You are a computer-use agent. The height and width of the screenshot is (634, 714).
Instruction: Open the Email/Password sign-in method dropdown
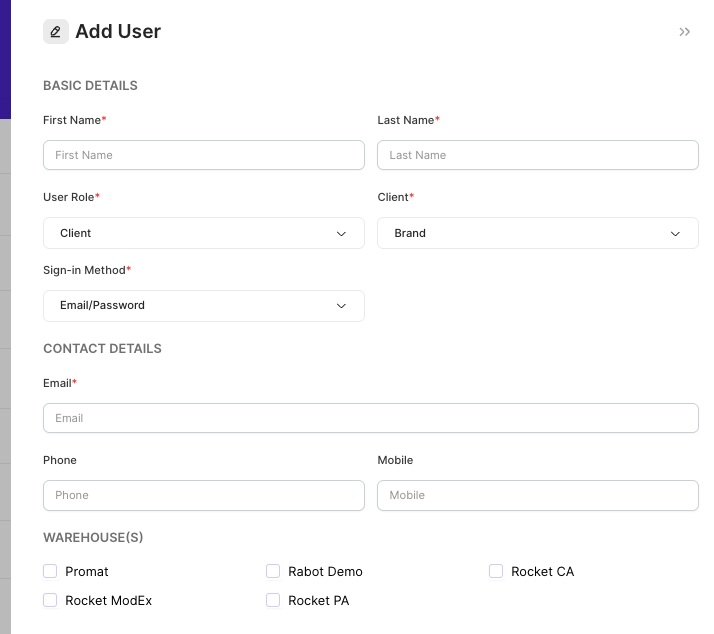coord(204,306)
